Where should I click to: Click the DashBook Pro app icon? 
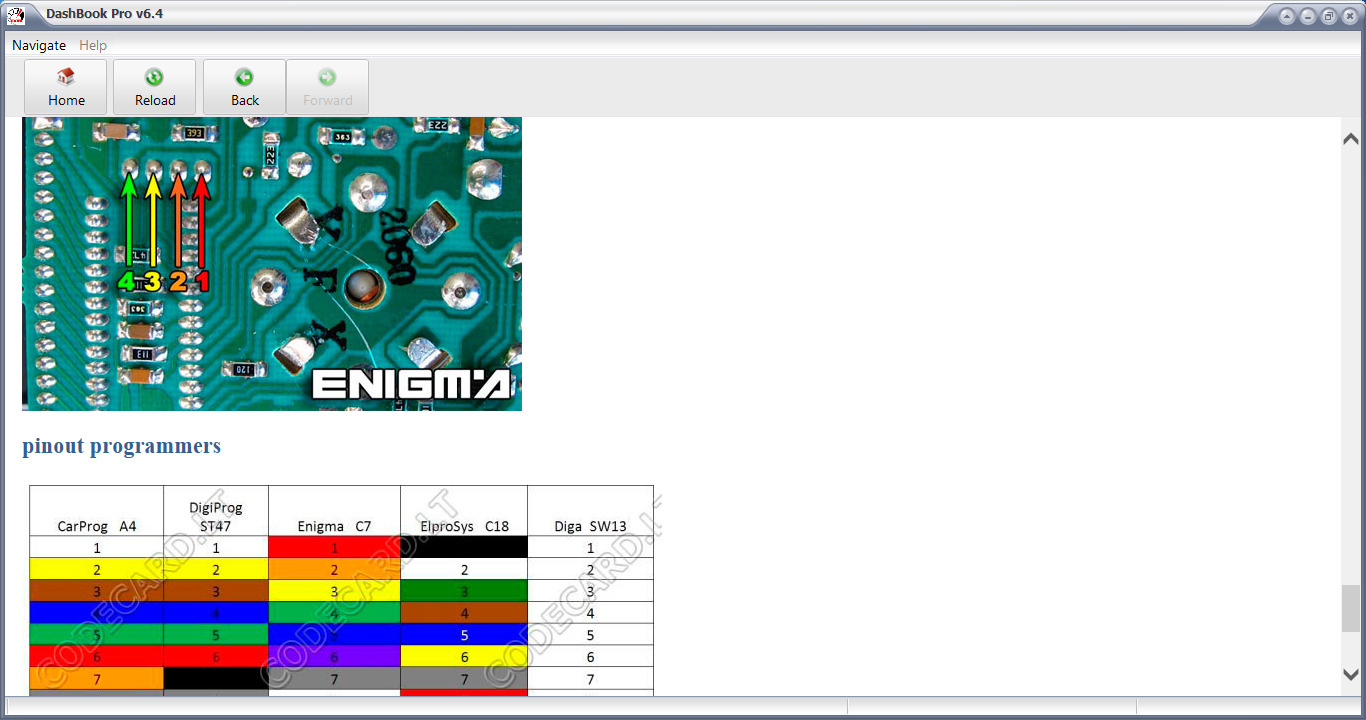[16, 14]
